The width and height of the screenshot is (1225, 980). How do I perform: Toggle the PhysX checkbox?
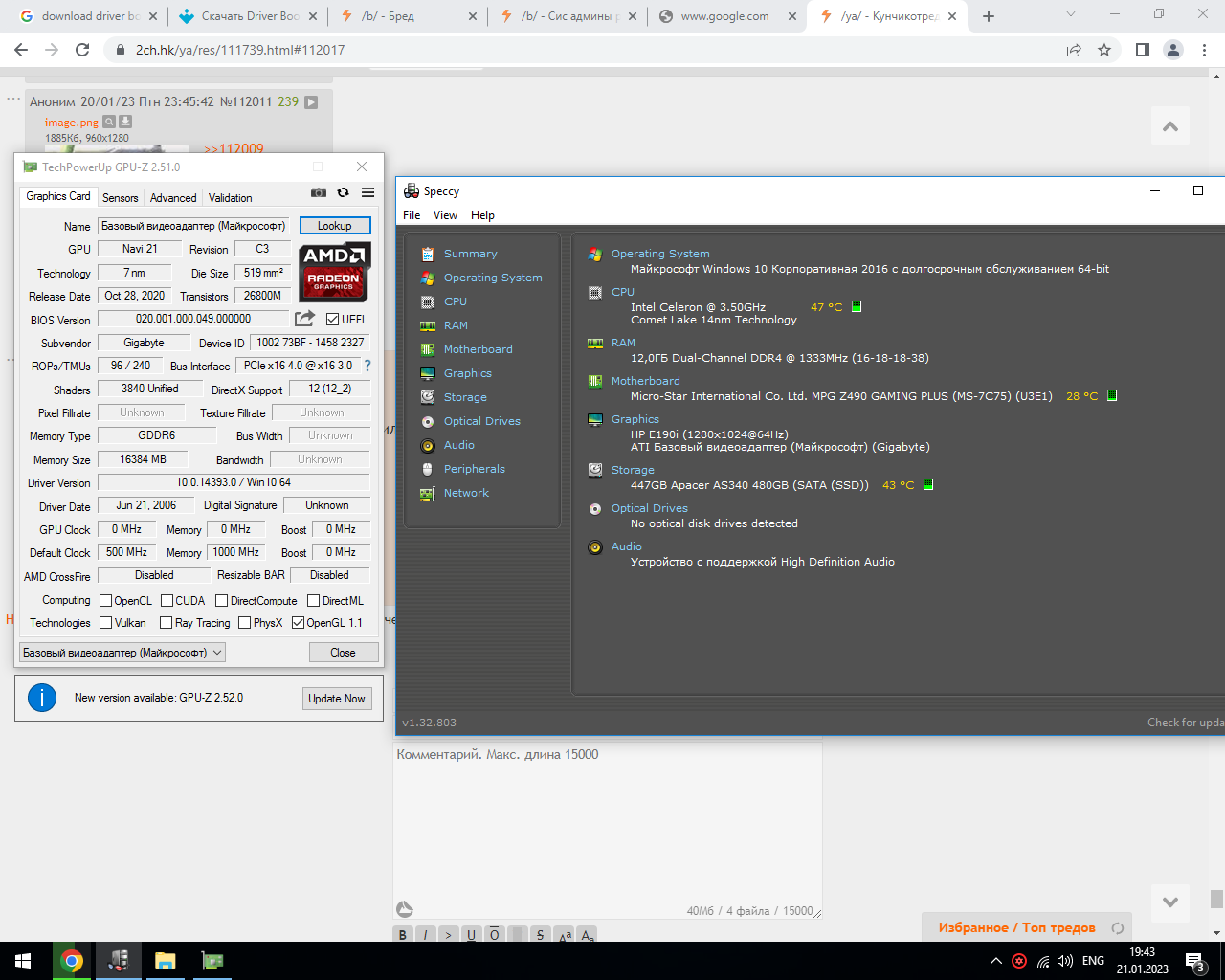coord(245,623)
